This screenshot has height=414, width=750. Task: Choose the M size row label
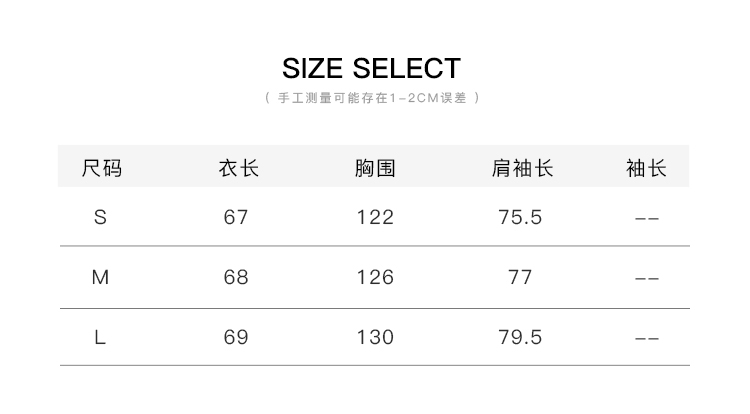[x=100, y=277]
